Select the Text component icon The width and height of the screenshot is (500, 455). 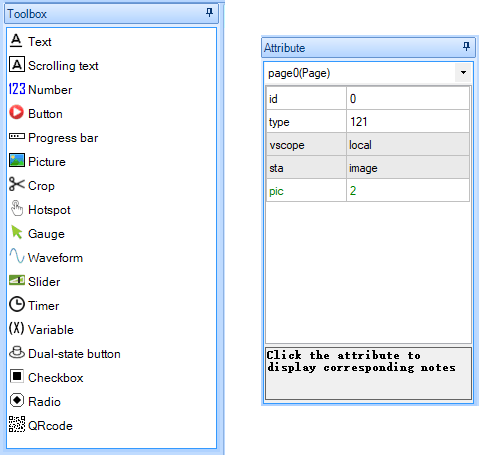tap(16, 41)
